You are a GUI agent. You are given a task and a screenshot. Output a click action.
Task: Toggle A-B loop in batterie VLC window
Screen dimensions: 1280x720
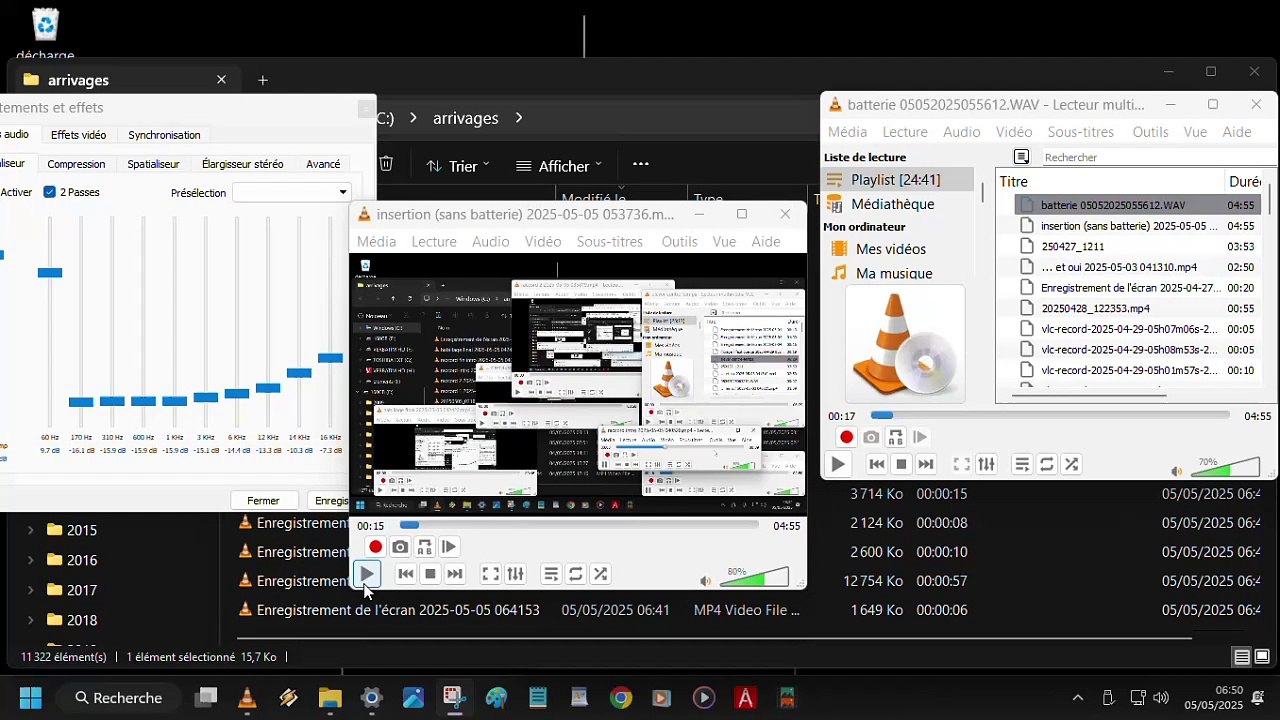(895, 437)
